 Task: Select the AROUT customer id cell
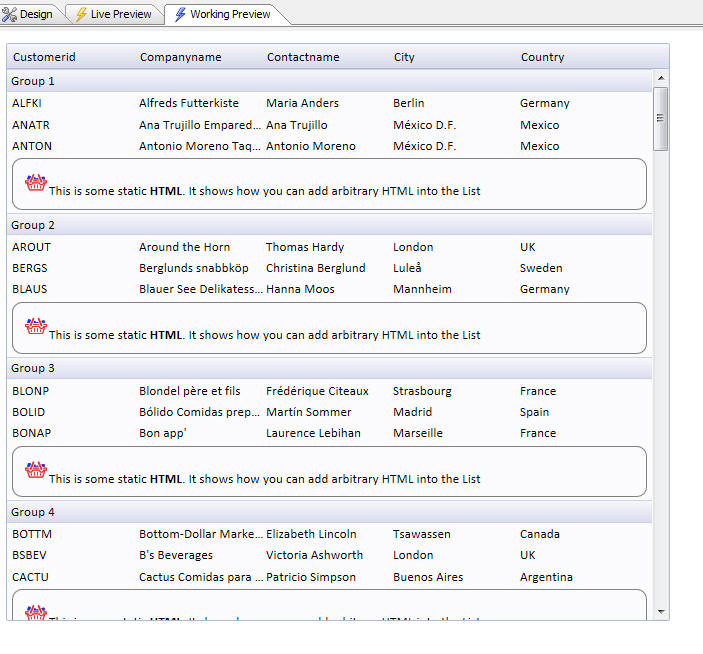click(31, 247)
